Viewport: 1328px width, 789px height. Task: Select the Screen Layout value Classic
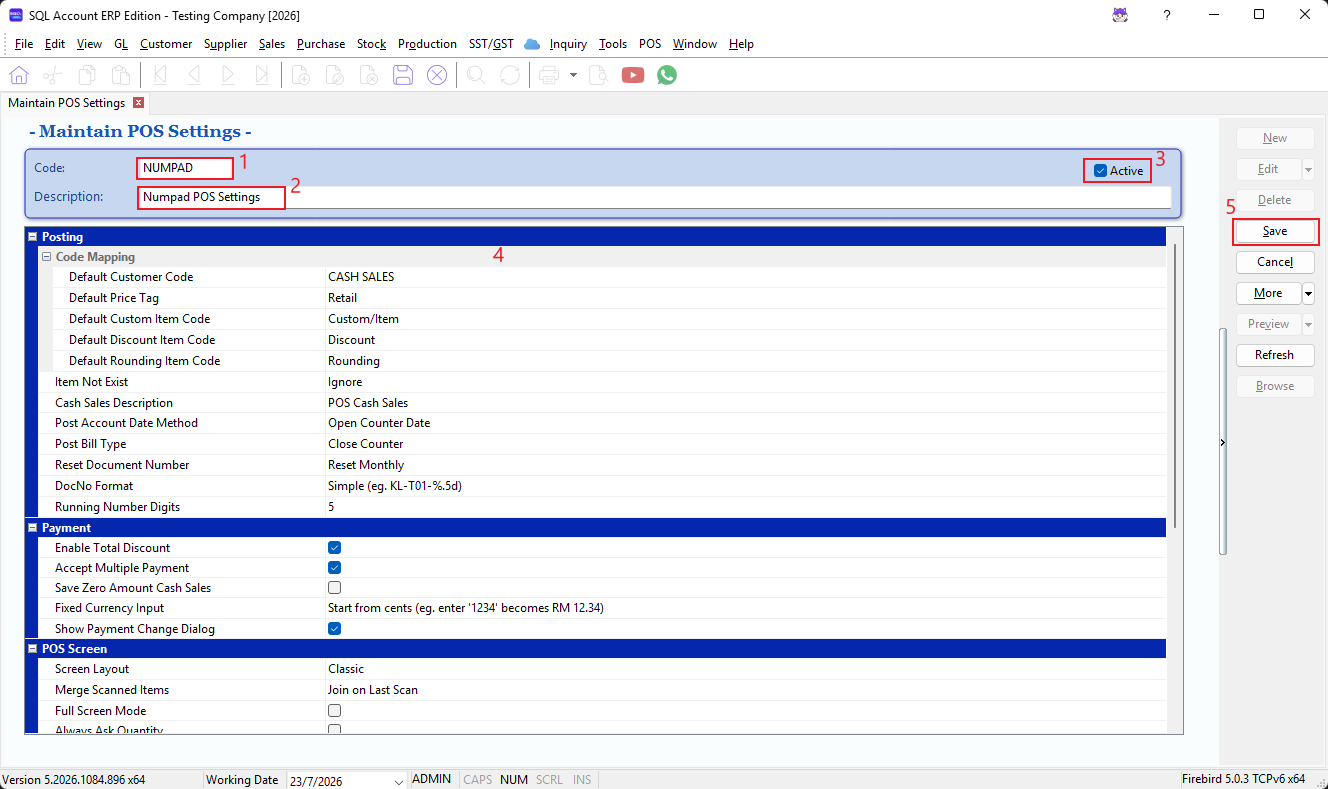(346, 669)
